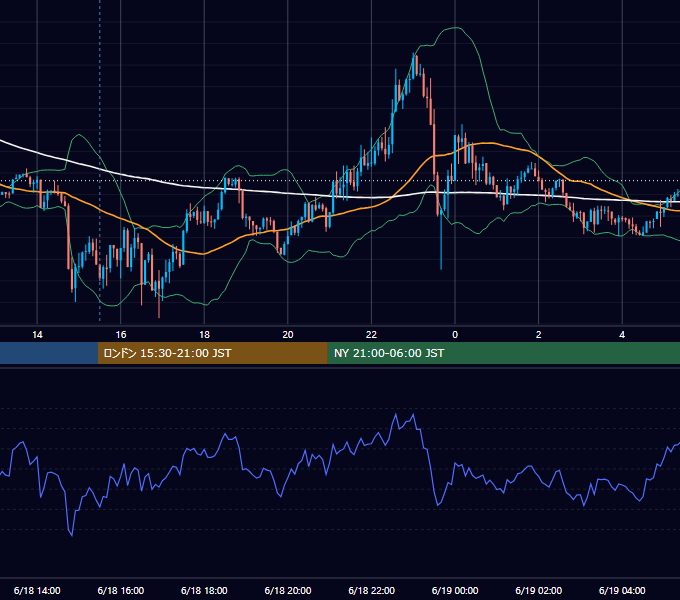
Task: Click the 14 hour axis label
Action: 37,335
